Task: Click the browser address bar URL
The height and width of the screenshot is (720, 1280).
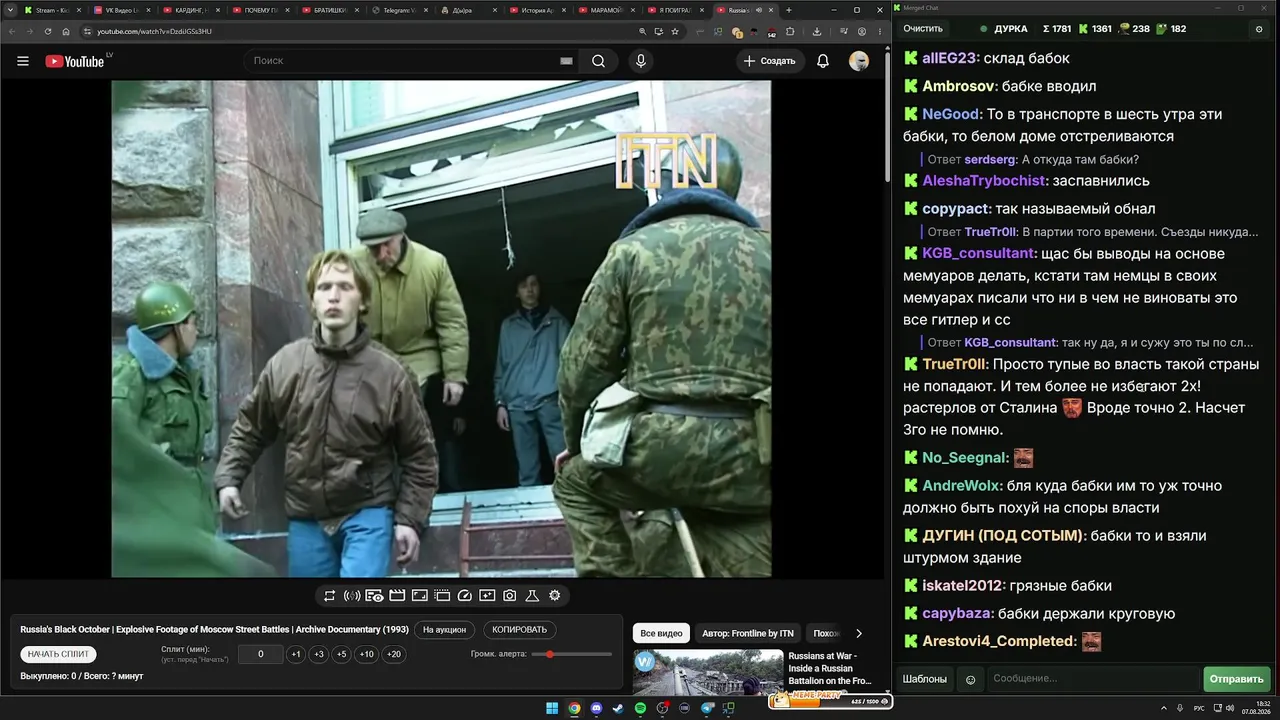Action: click(154, 31)
